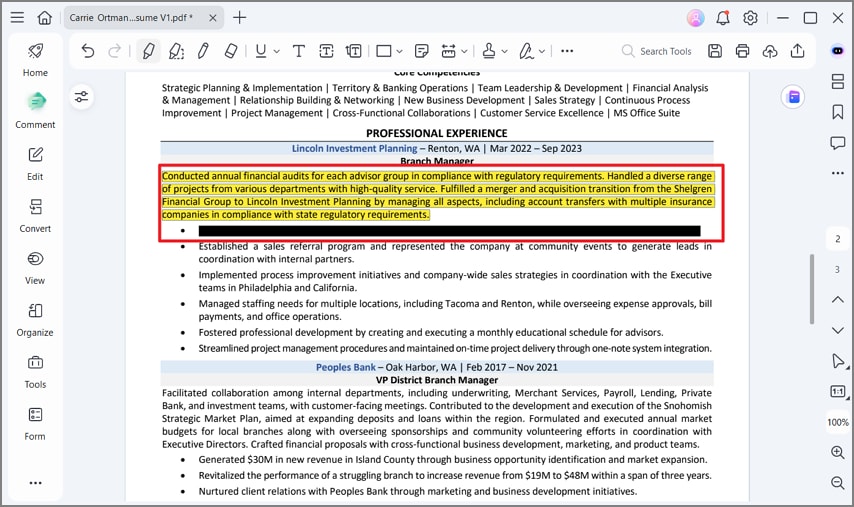The image size is (854, 507).
Task: Open the Tools panel
Action: click(x=35, y=372)
